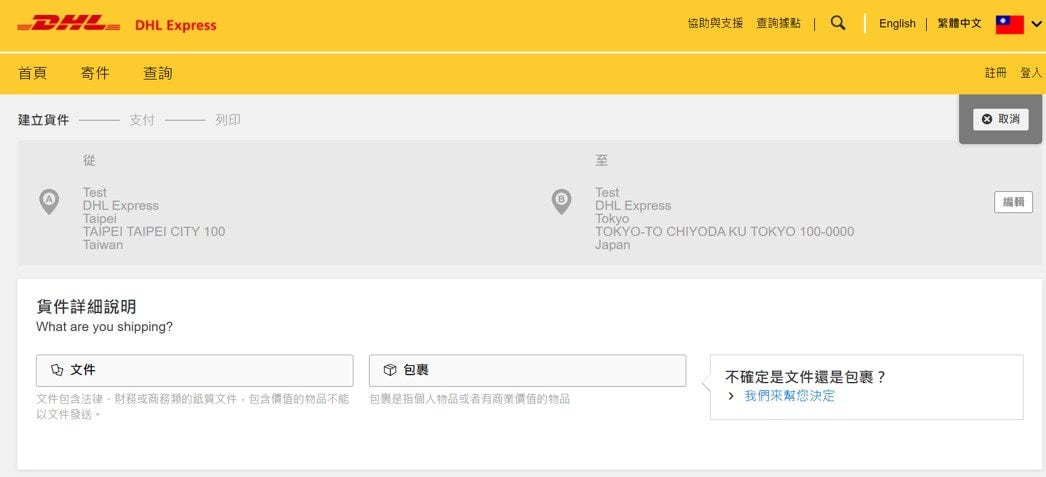The image size is (1046, 477).
Task: Click origin pin marker A
Action: coord(49,201)
